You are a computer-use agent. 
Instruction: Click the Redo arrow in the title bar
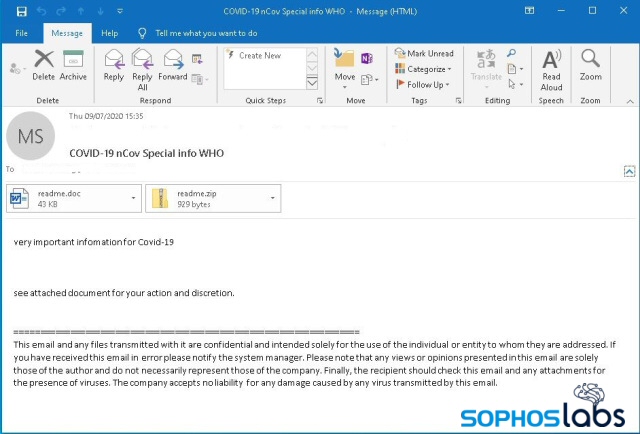click(x=61, y=11)
